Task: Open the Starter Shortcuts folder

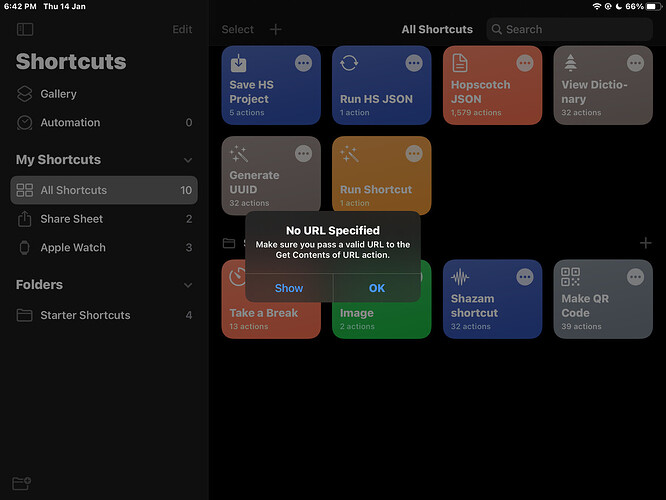Action: pyautogui.click(x=85, y=315)
